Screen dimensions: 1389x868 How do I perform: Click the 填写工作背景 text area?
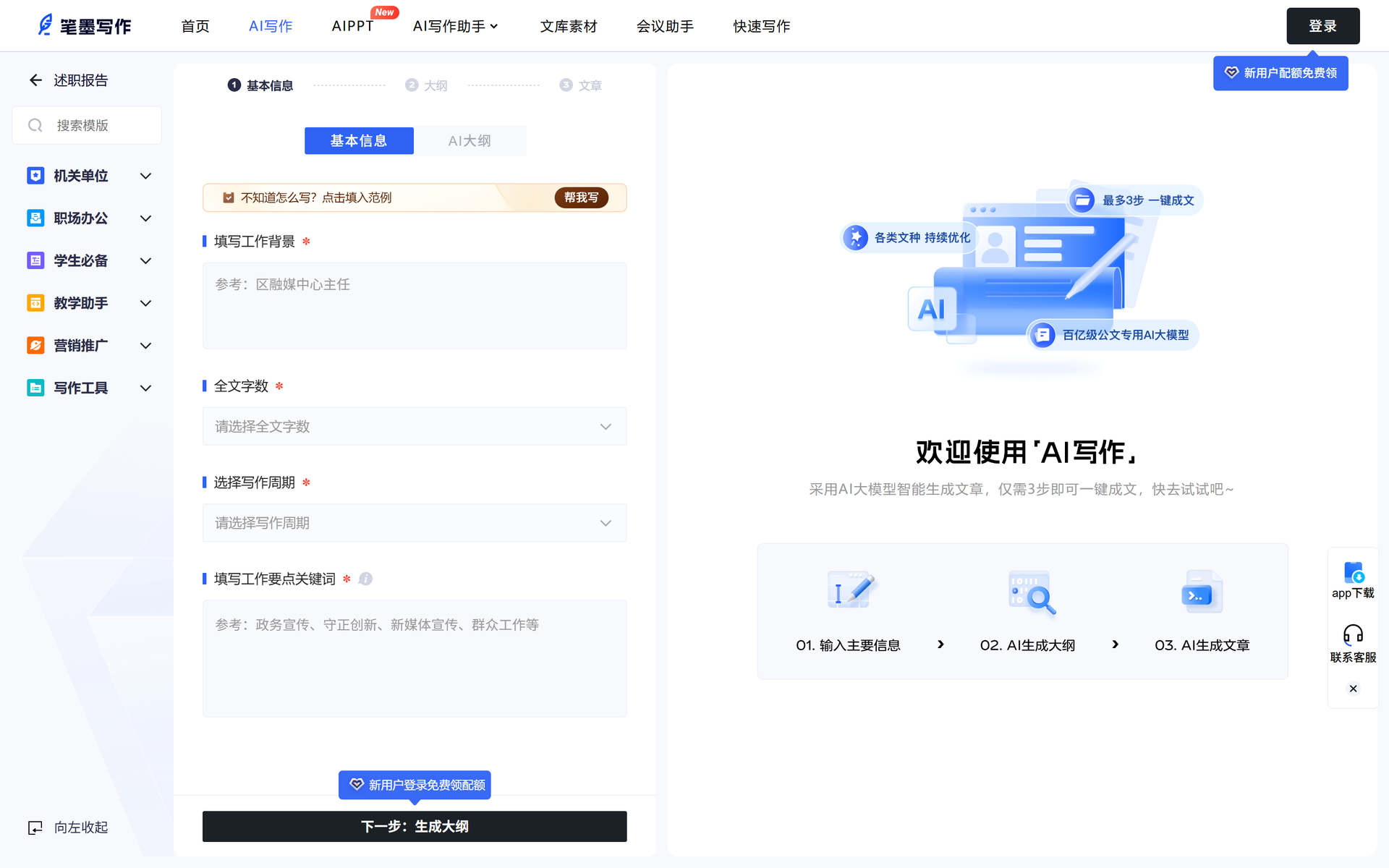click(x=415, y=306)
